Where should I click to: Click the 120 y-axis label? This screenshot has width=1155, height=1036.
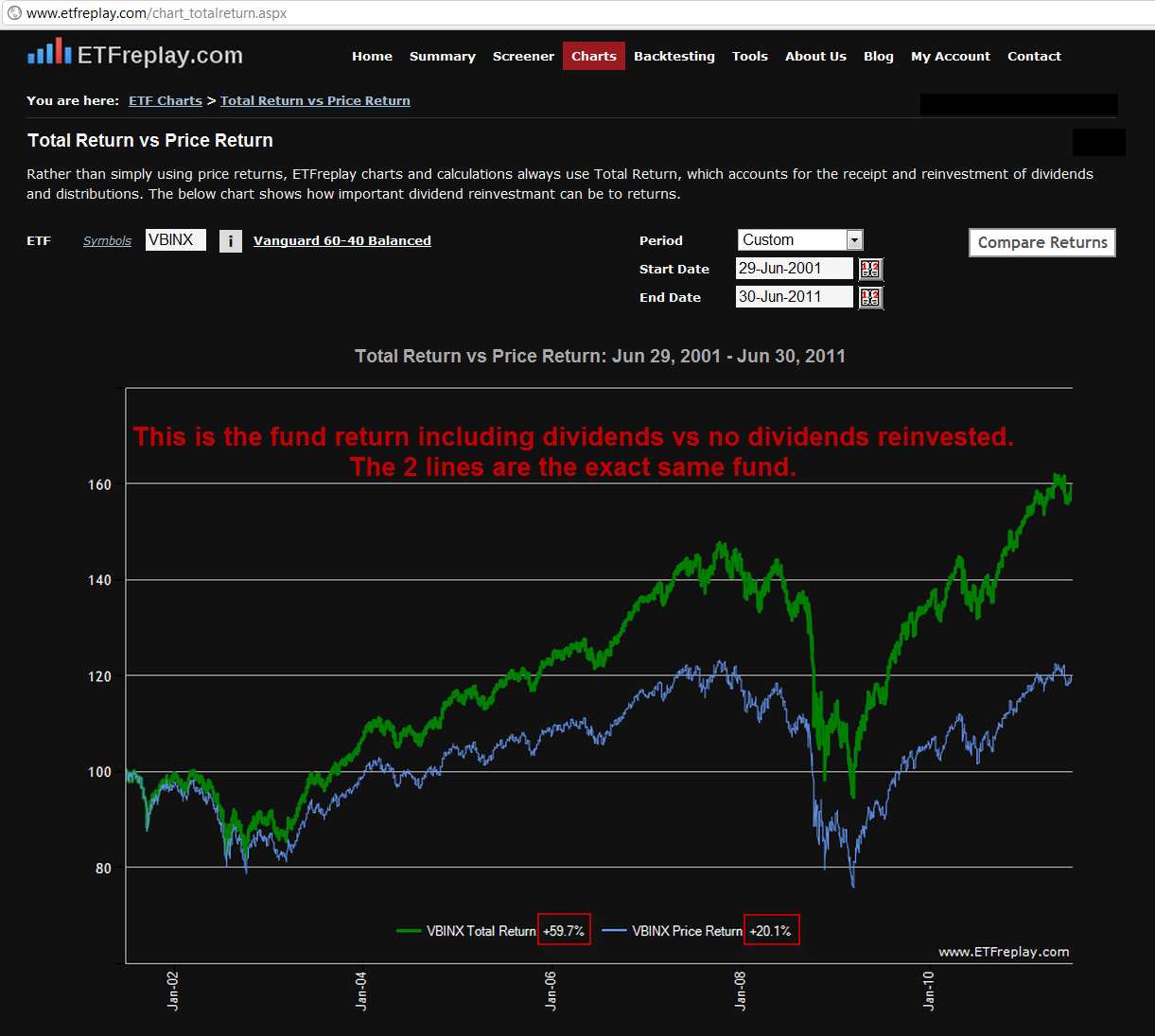(99, 676)
